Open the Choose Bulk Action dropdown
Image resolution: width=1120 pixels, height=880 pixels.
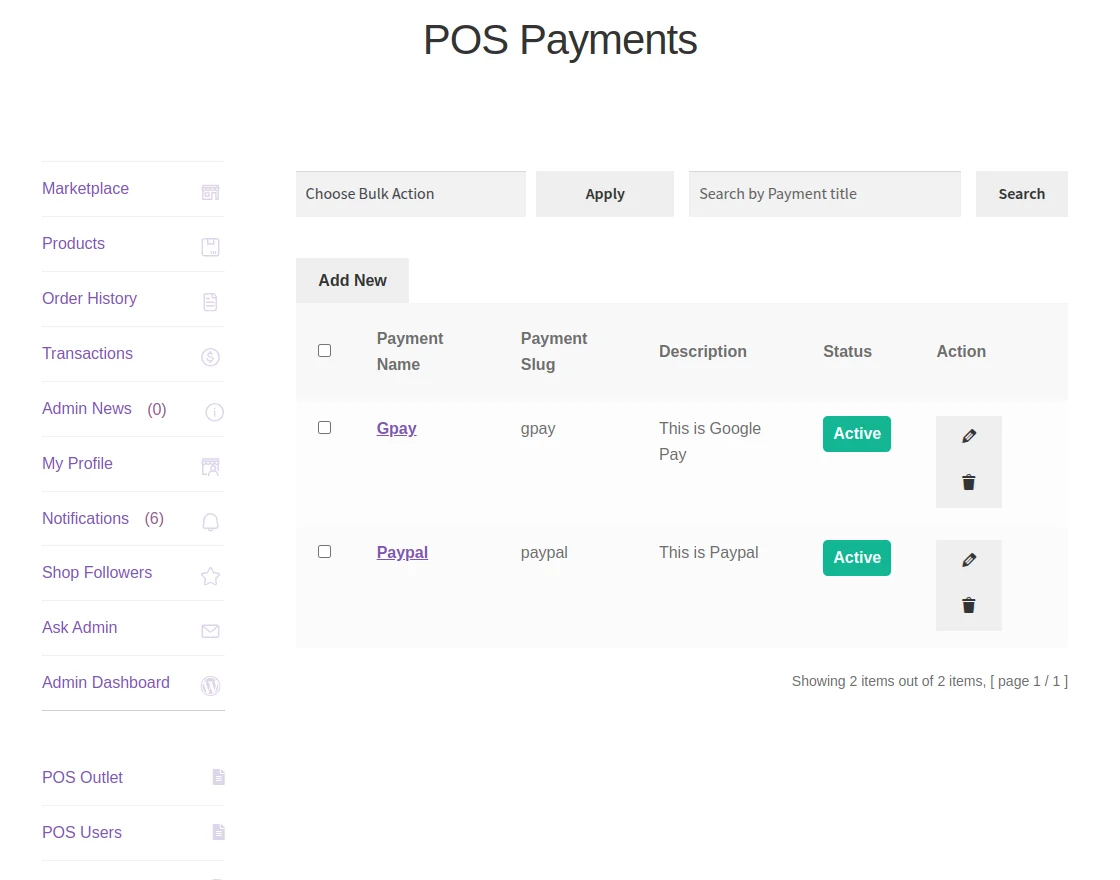410,193
